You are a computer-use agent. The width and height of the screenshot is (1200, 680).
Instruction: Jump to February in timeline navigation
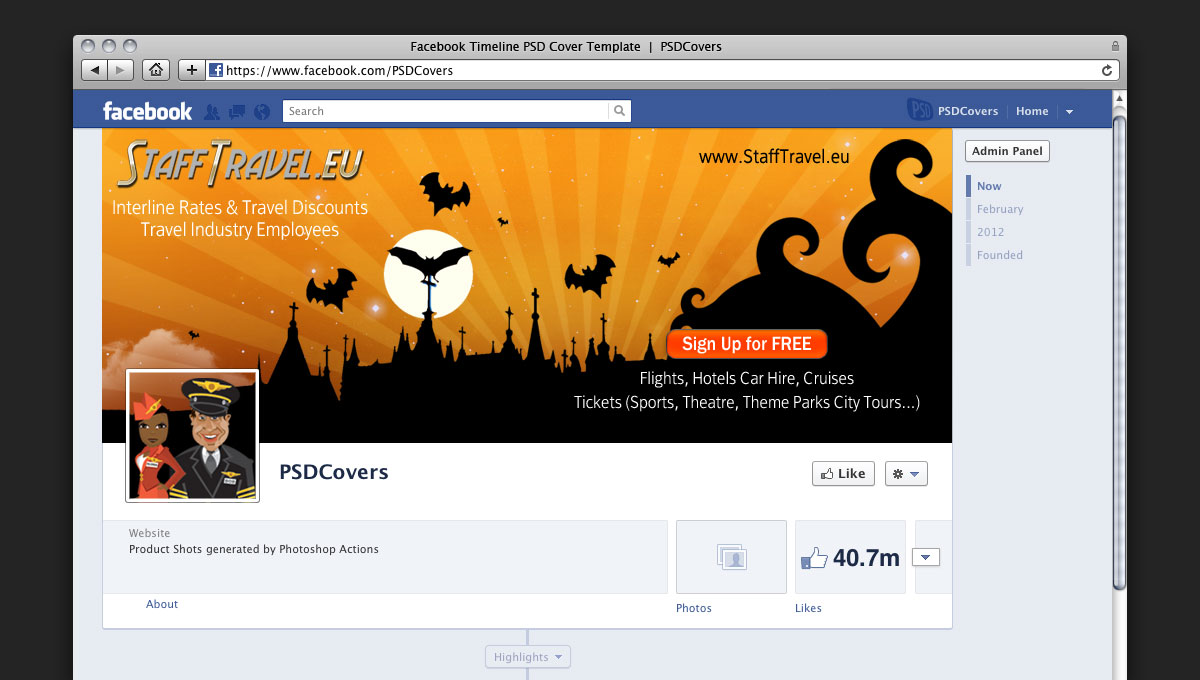[1000, 209]
